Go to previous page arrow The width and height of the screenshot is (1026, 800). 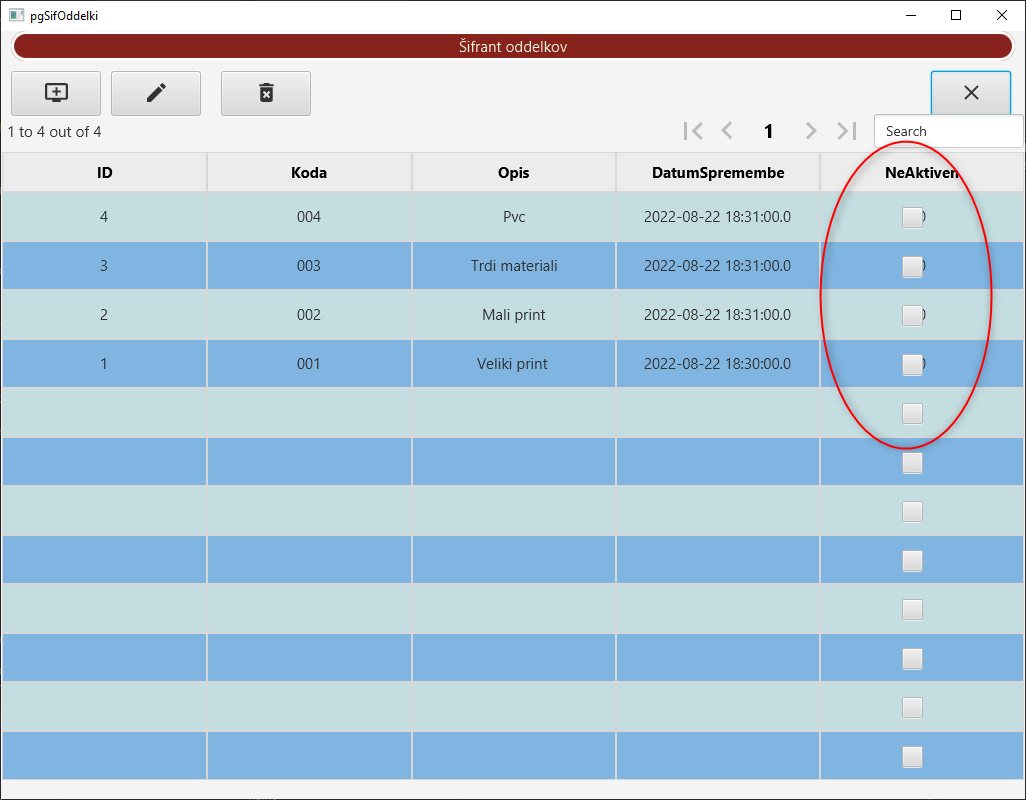point(727,131)
